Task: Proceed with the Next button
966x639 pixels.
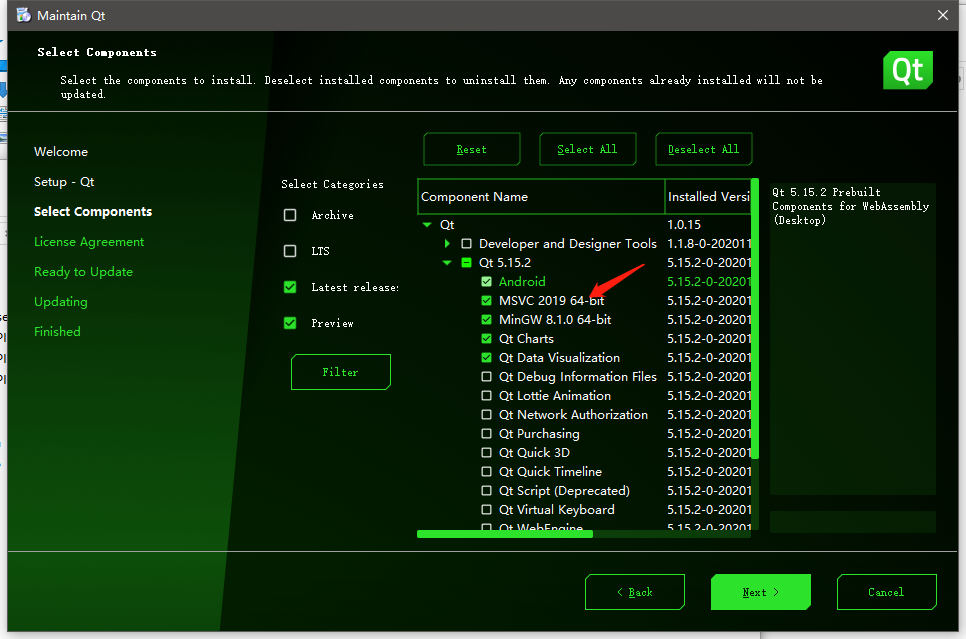Action: pos(761,592)
